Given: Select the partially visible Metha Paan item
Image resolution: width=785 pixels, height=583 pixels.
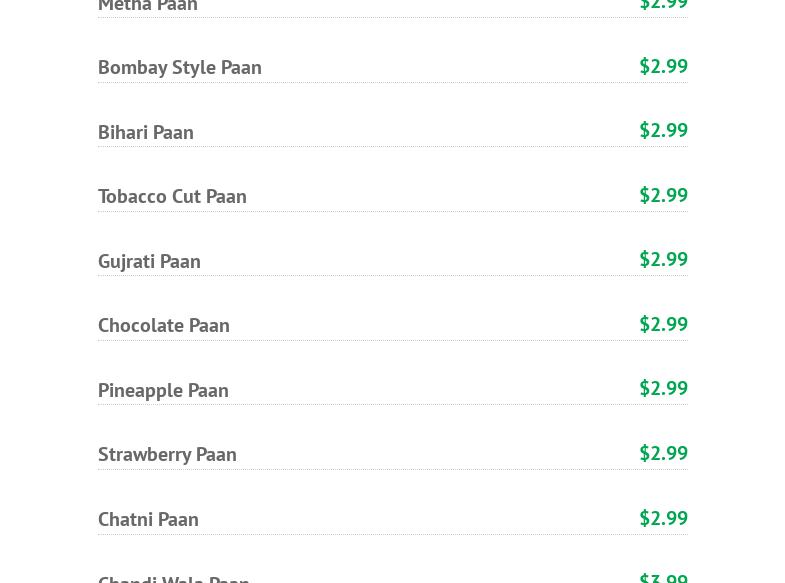Looking at the screenshot, I should 147,7.
